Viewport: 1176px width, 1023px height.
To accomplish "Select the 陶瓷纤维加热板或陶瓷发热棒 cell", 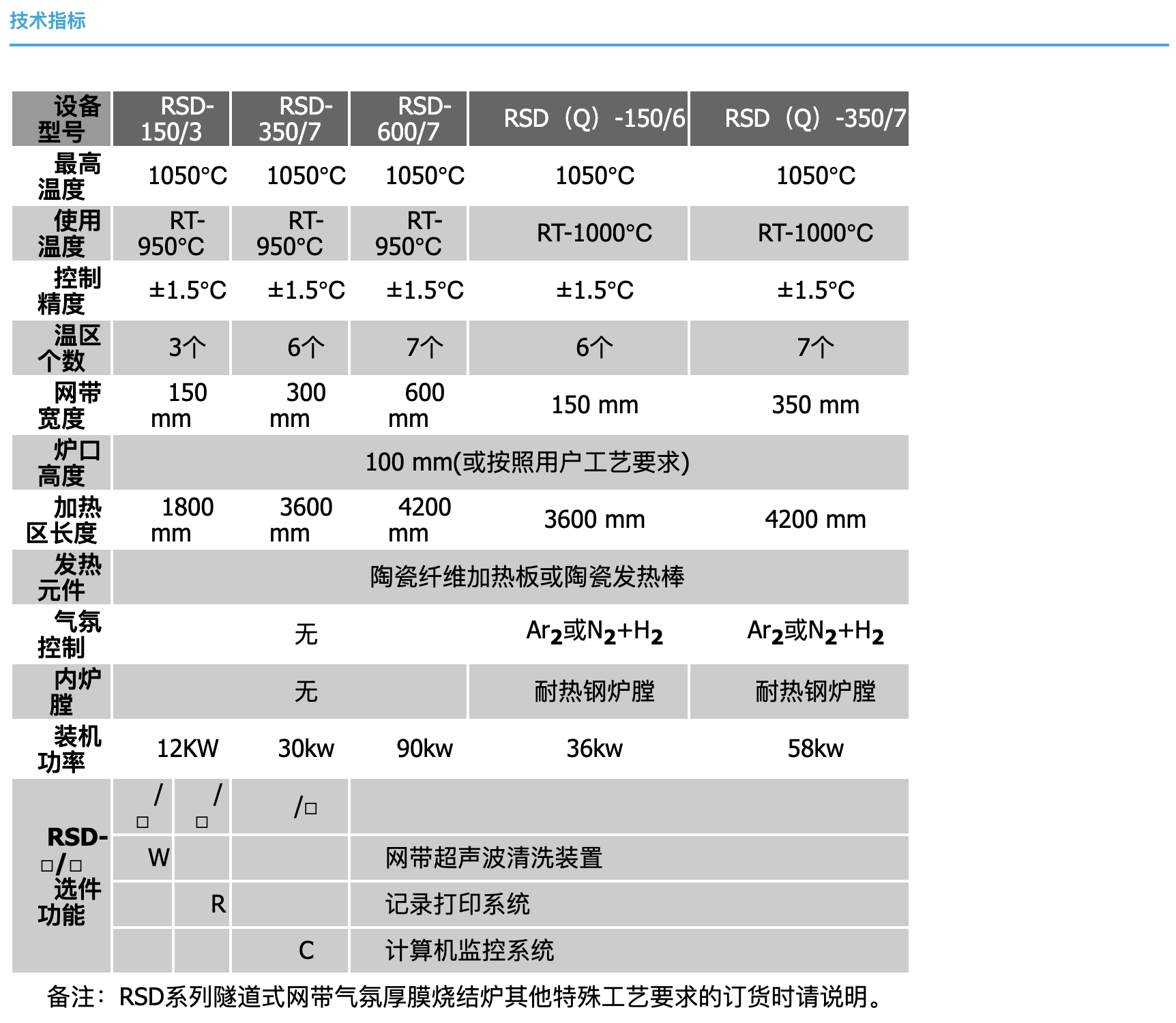I will pyautogui.click(x=527, y=577).
